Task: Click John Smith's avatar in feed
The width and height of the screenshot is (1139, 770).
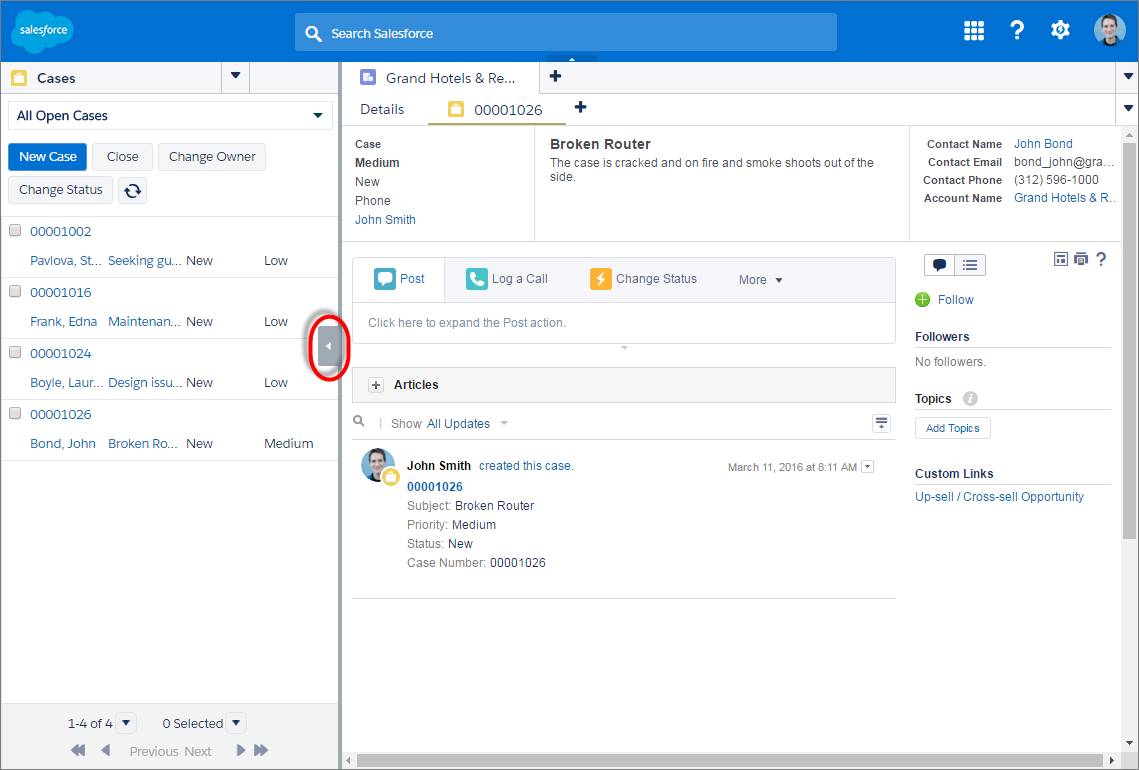Action: [x=378, y=466]
